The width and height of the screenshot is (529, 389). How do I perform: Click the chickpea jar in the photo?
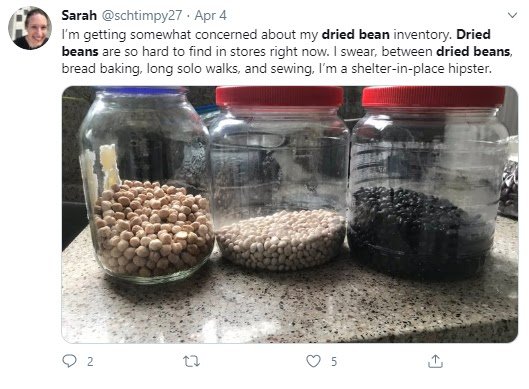[x=145, y=186]
